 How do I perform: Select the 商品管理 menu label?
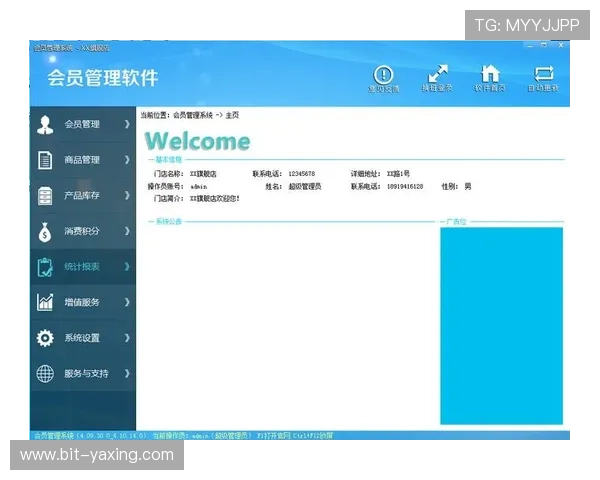(x=82, y=160)
